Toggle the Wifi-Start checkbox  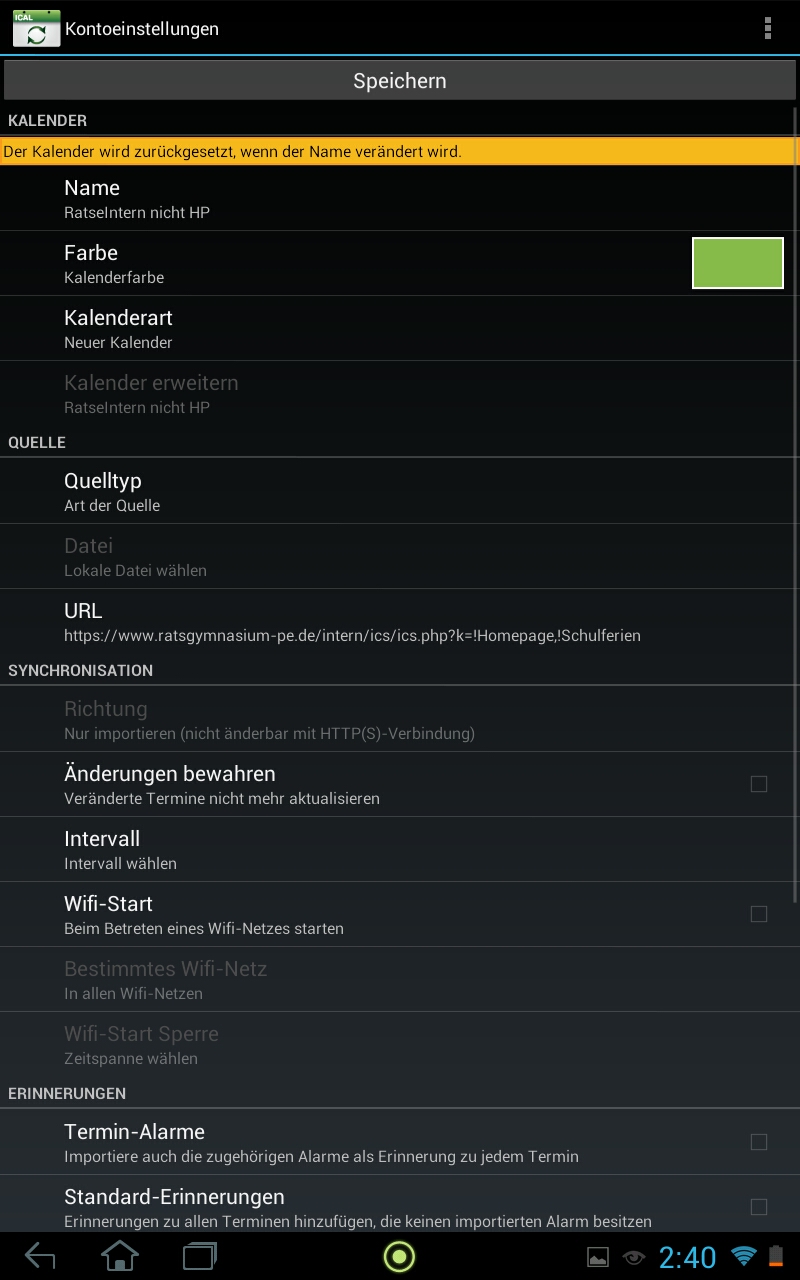pyautogui.click(x=759, y=914)
